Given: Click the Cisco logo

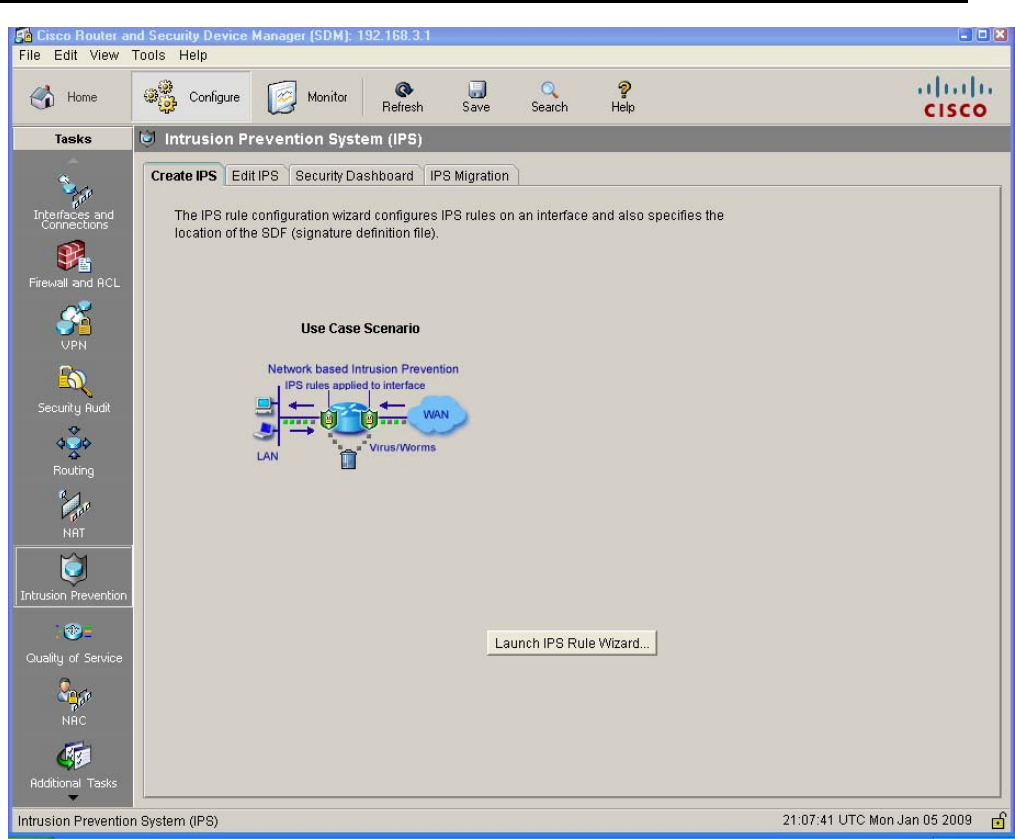Looking at the screenshot, I should (955, 98).
